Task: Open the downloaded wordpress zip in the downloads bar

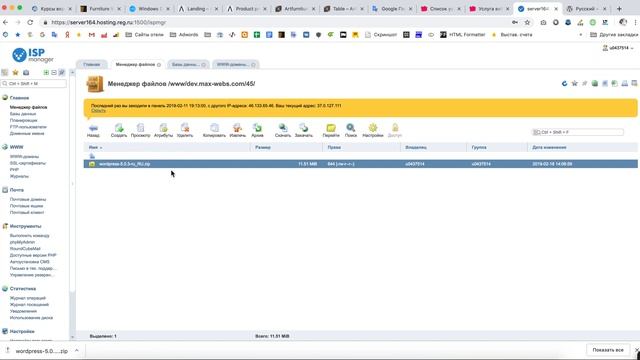Action: [x=41, y=351]
